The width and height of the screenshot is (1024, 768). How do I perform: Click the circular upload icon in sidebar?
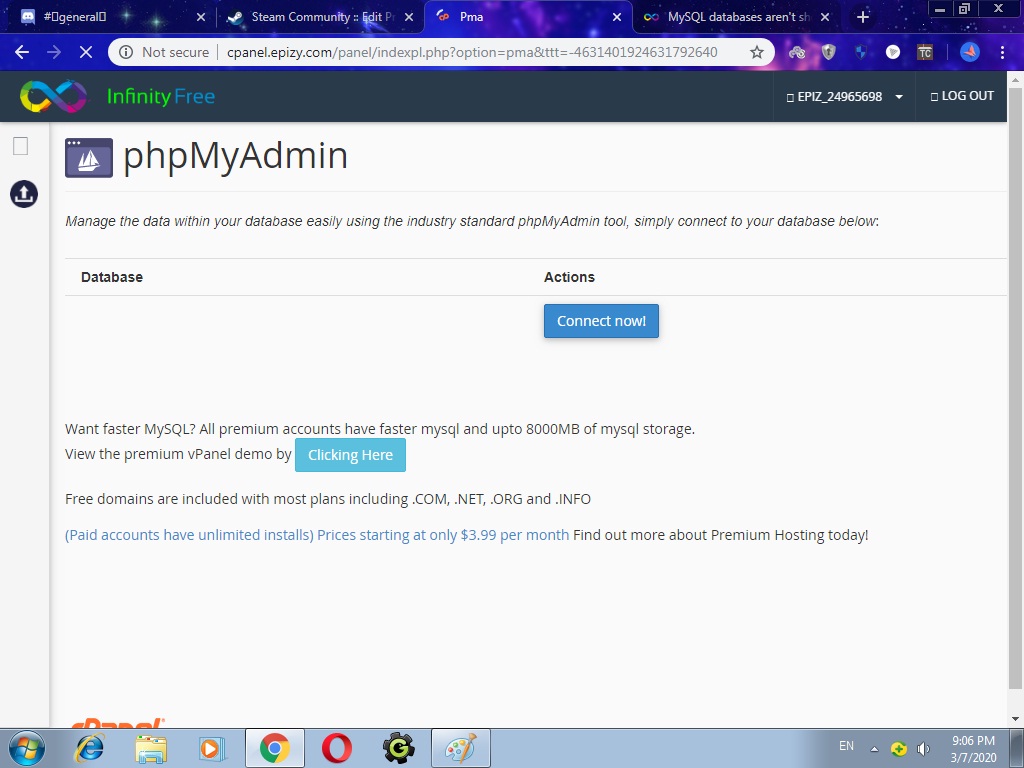pos(24,194)
